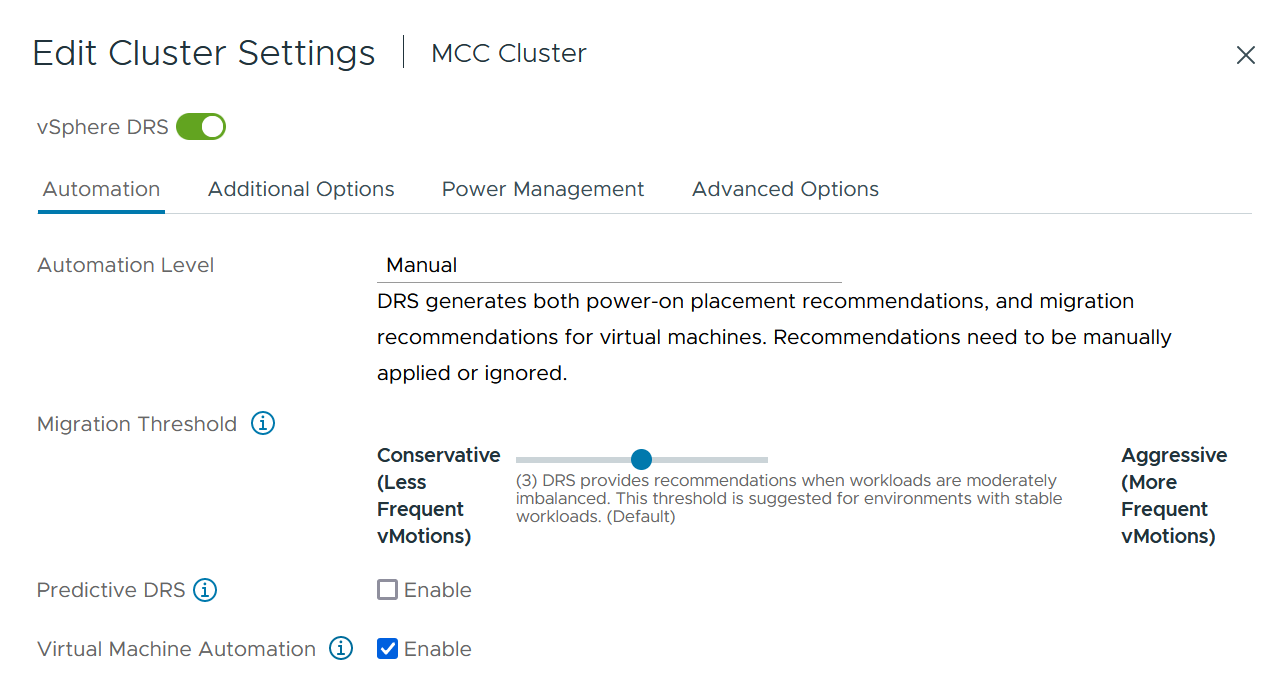Go to the Advanced Options tab

(785, 189)
